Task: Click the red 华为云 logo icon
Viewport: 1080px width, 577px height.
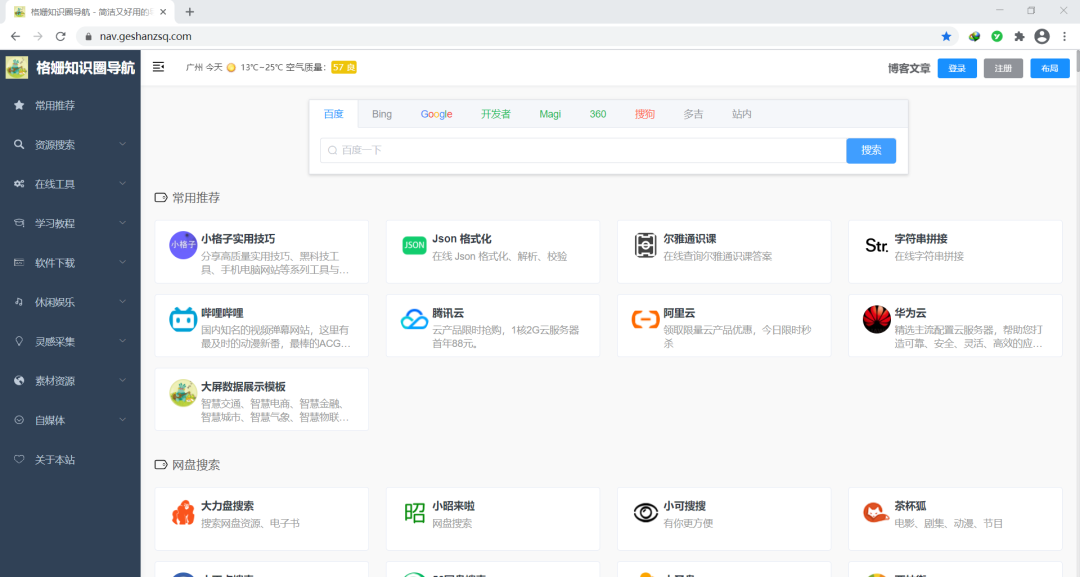Action: pos(876,319)
